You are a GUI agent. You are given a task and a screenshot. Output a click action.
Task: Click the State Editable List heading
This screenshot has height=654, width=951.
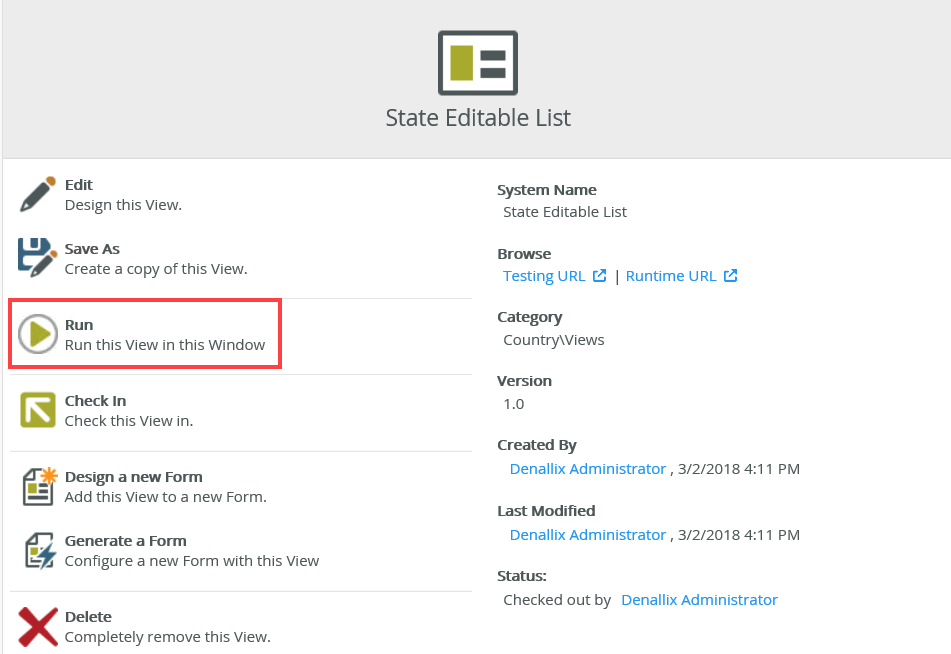[478, 118]
